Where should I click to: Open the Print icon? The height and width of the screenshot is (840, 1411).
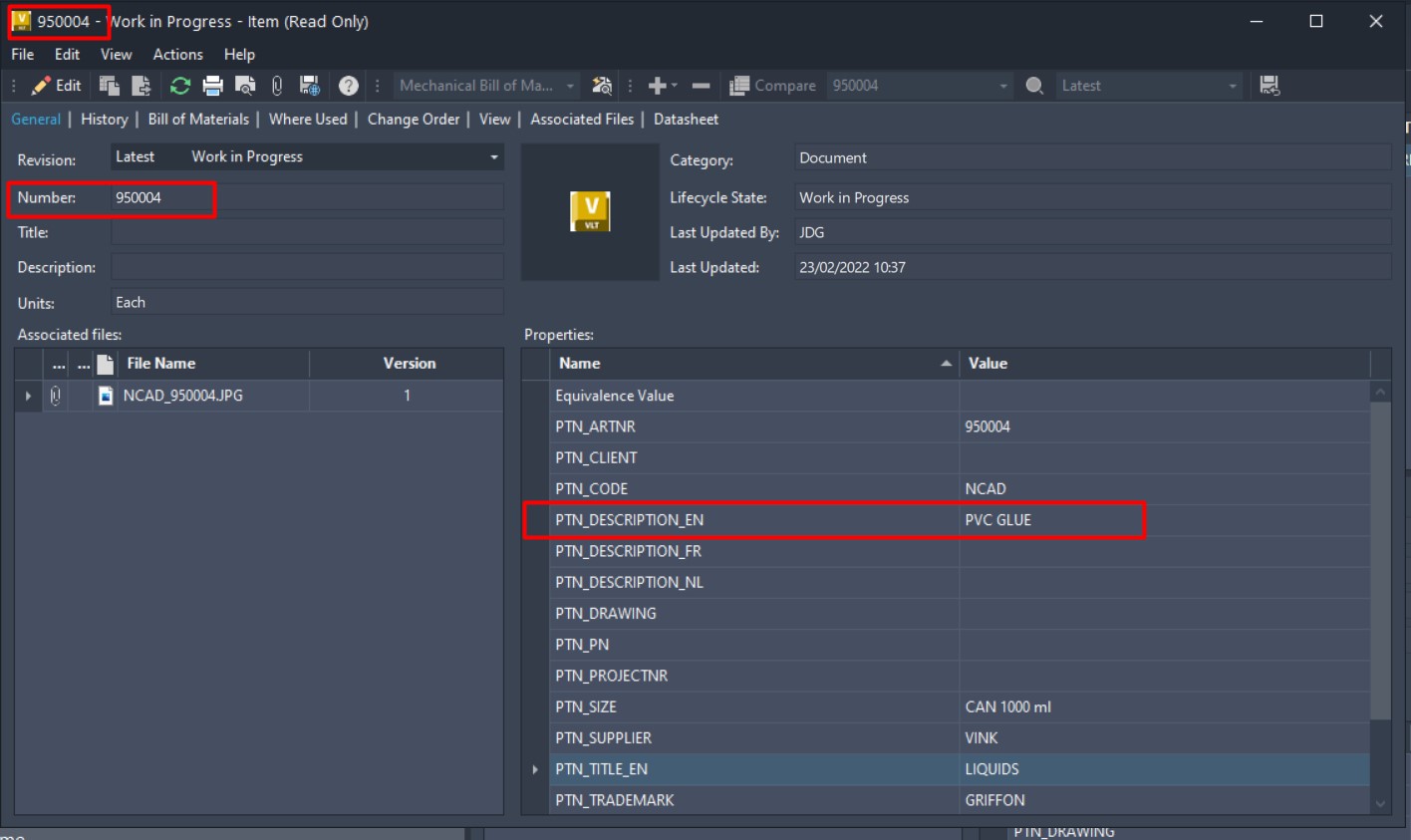pos(213,85)
